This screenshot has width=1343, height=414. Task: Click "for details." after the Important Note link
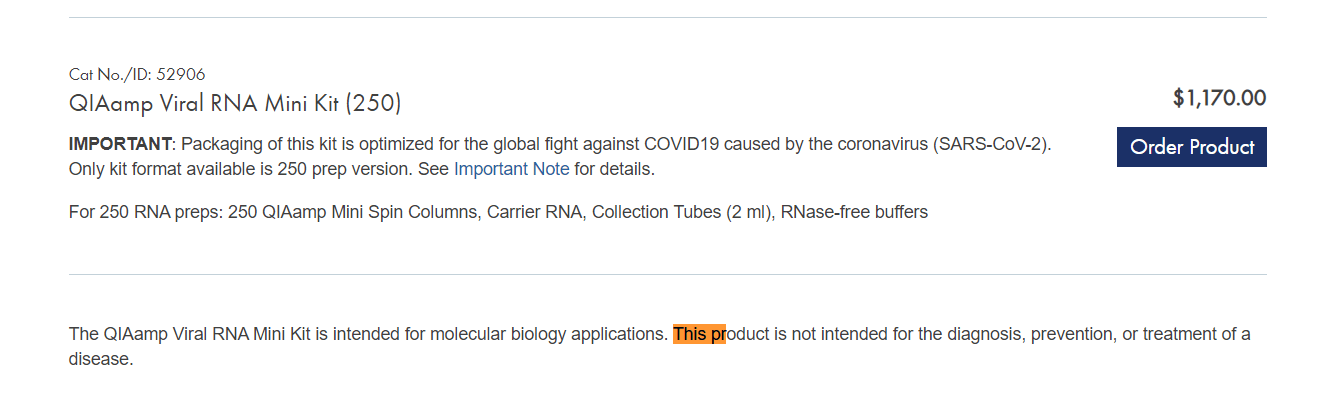(x=614, y=169)
